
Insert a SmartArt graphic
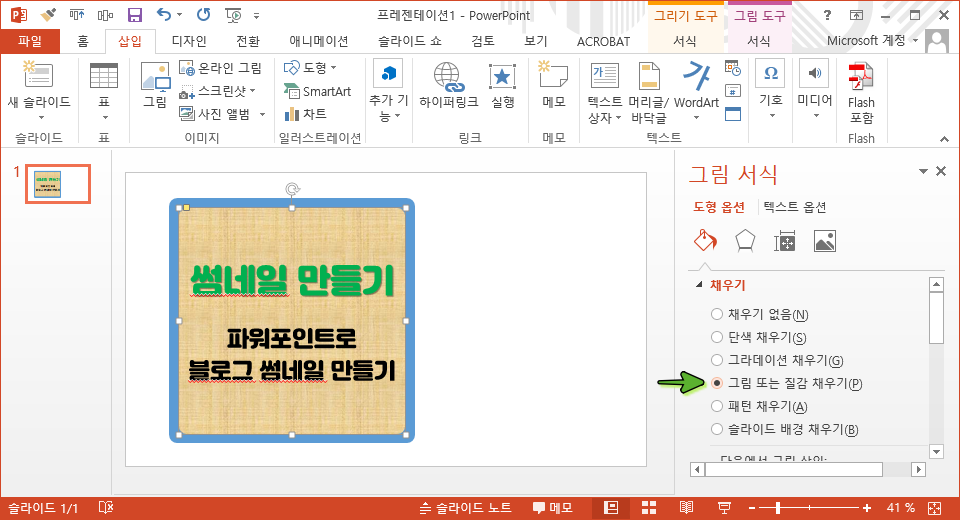pos(318,91)
